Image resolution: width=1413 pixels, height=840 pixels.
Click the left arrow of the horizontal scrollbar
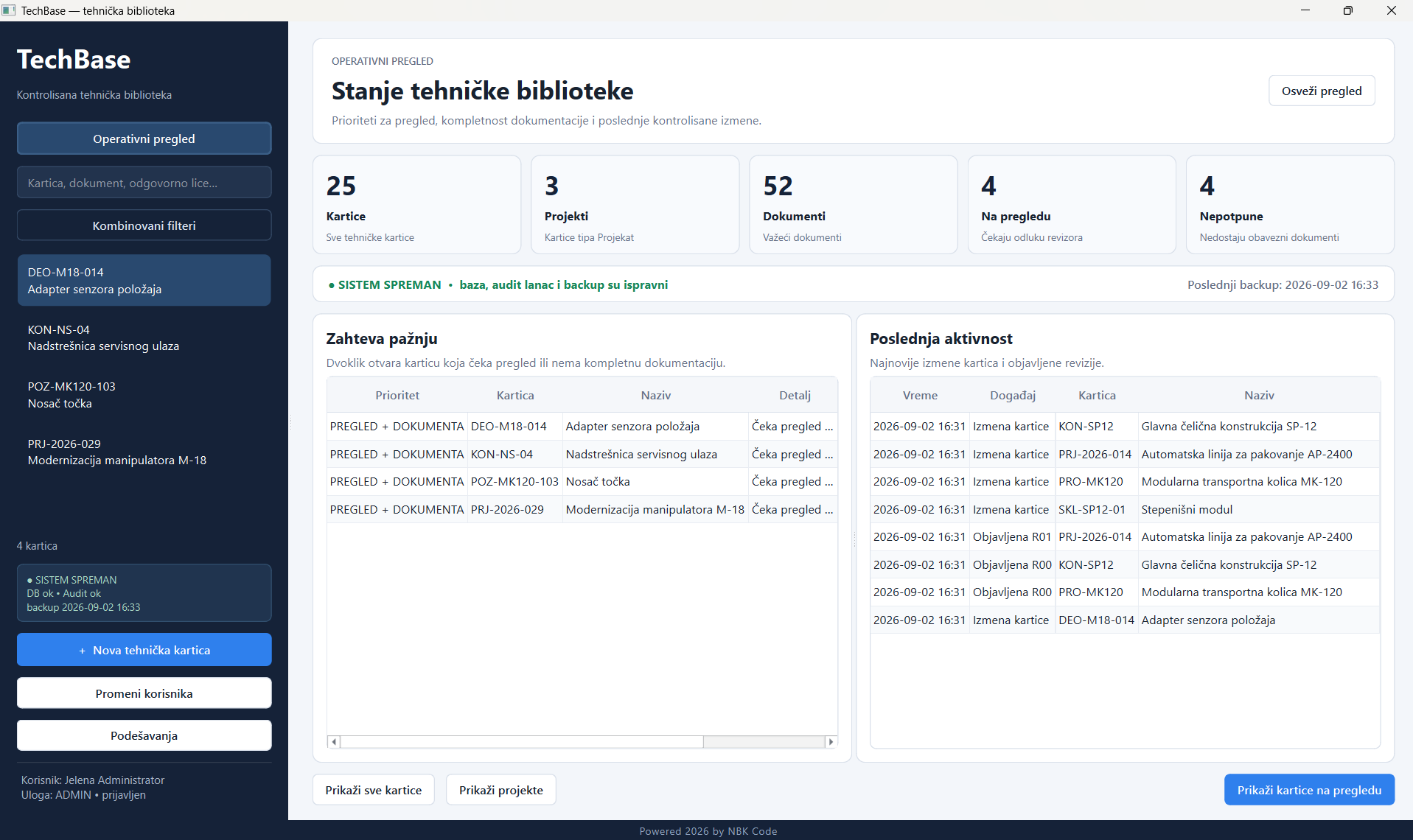(x=334, y=742)
